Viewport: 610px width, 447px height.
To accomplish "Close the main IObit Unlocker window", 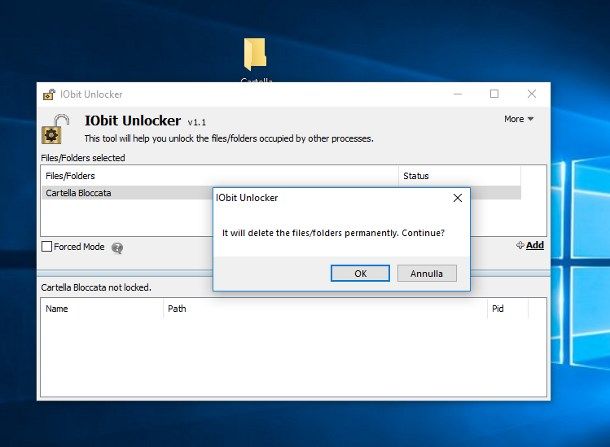I will click(531, 94).
